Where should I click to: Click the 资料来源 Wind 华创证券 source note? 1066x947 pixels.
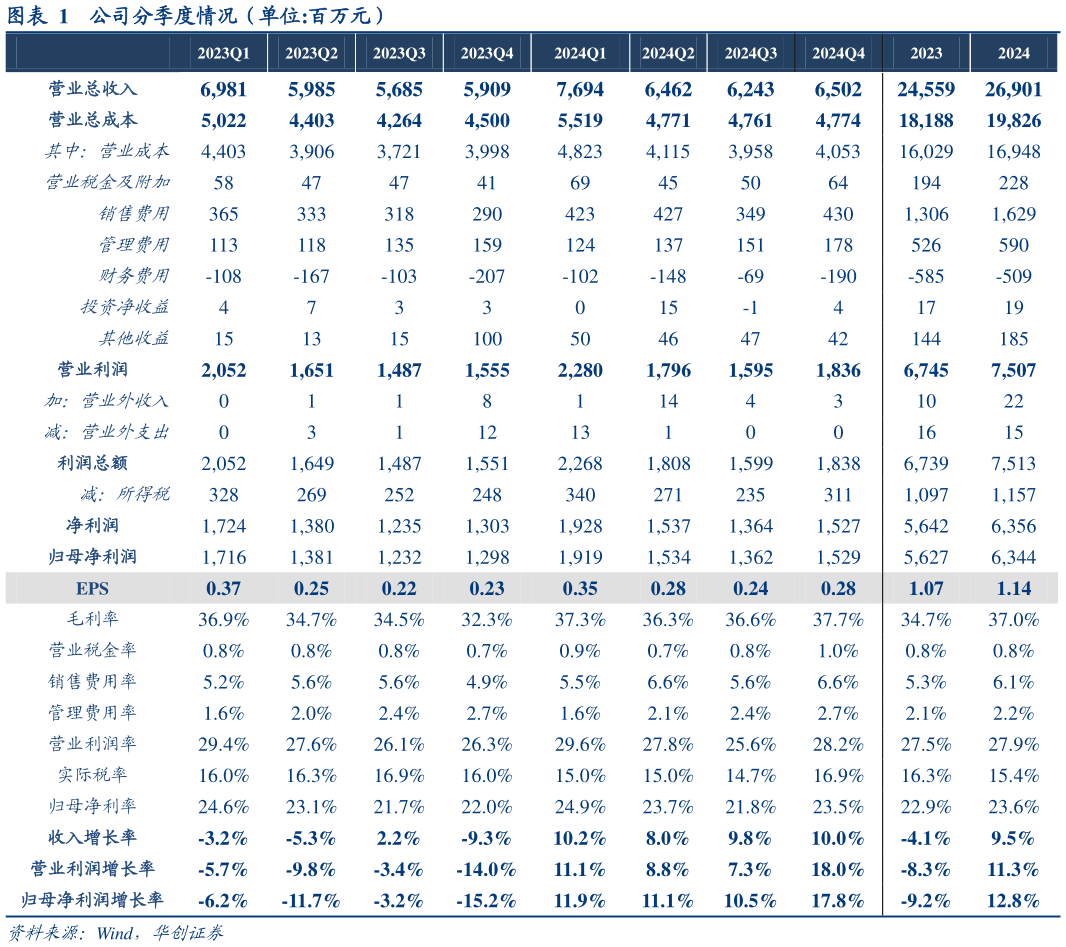point(115,932)
